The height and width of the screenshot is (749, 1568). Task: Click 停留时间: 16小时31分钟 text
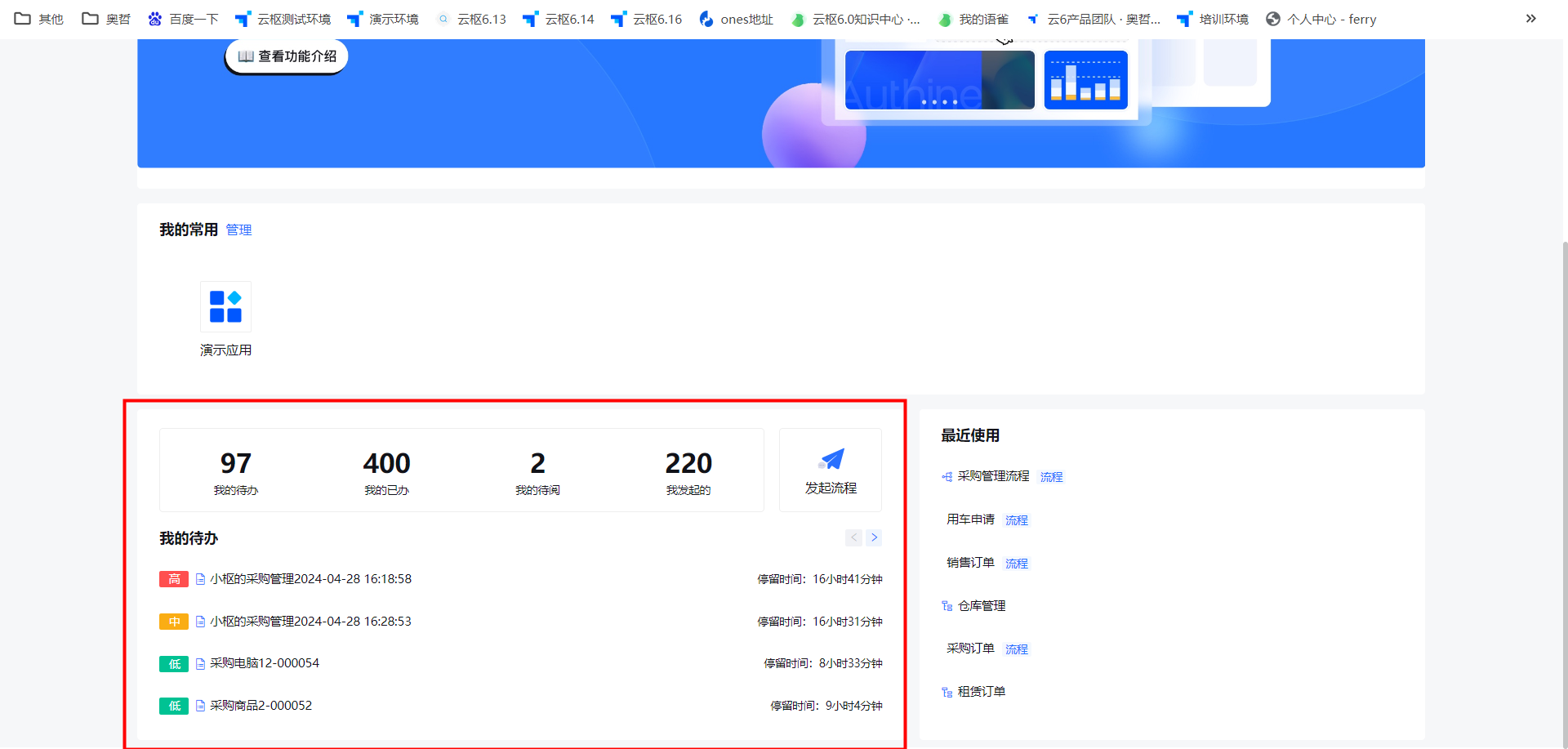[819, 622]
